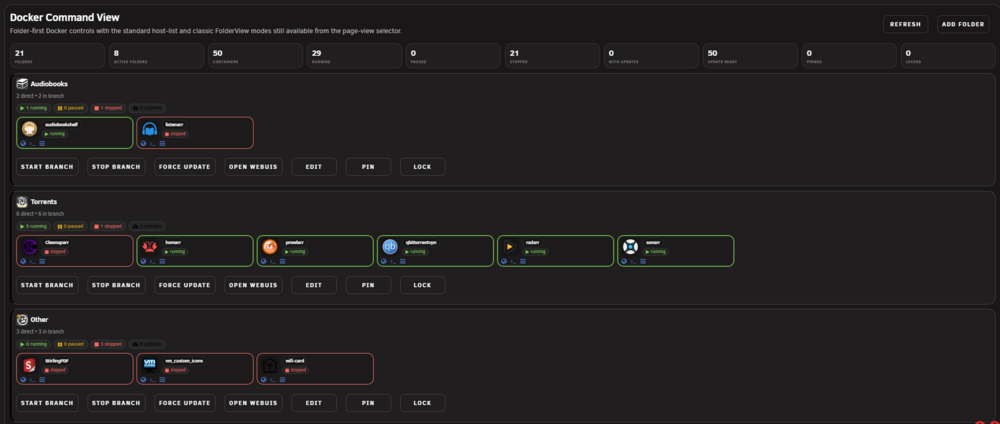Open wifi-card logs list icon
The height and width of the screenshot is (424, 1000).
[283, 379]
